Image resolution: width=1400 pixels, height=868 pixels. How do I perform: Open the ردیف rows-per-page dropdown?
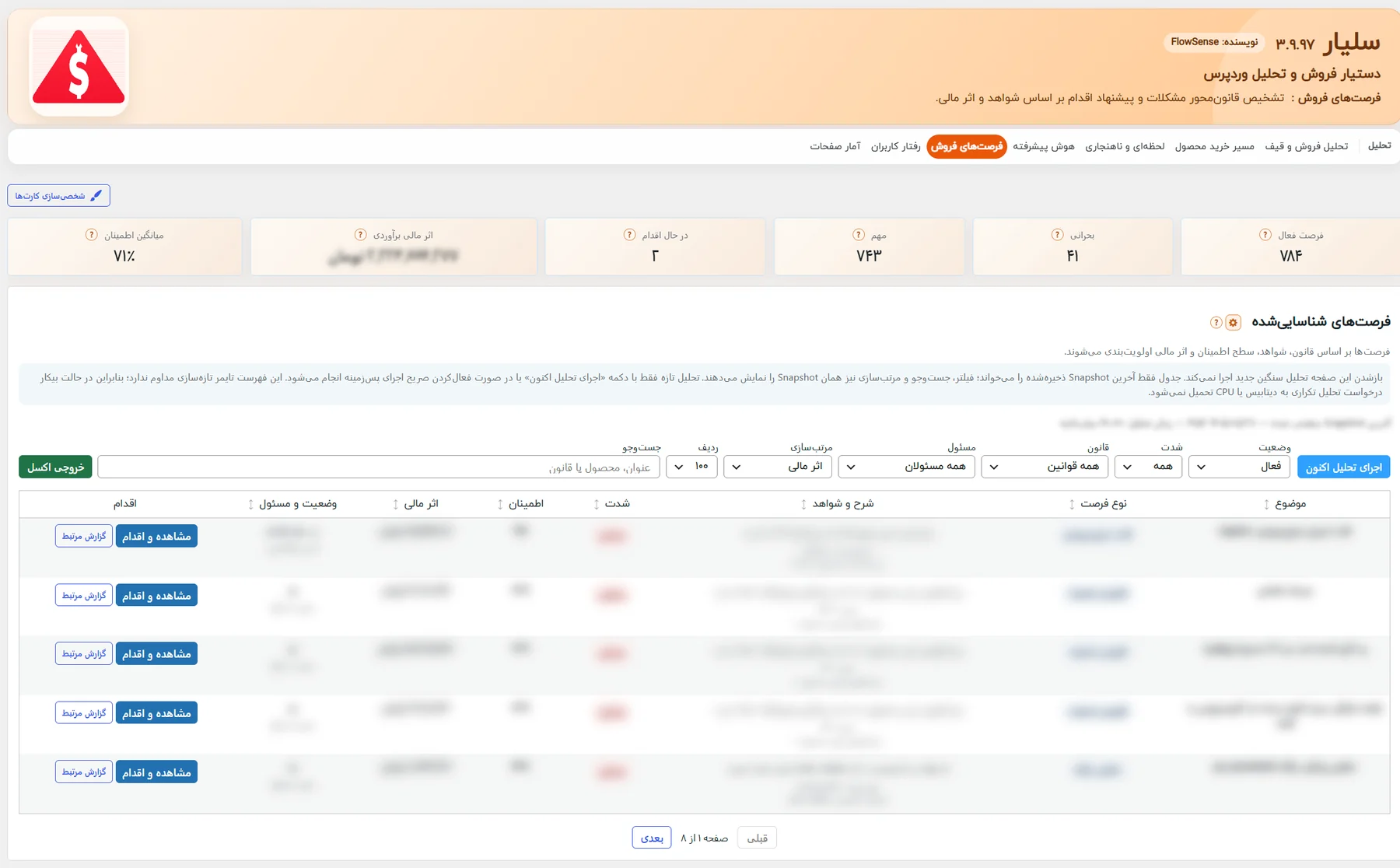(692, 467)
